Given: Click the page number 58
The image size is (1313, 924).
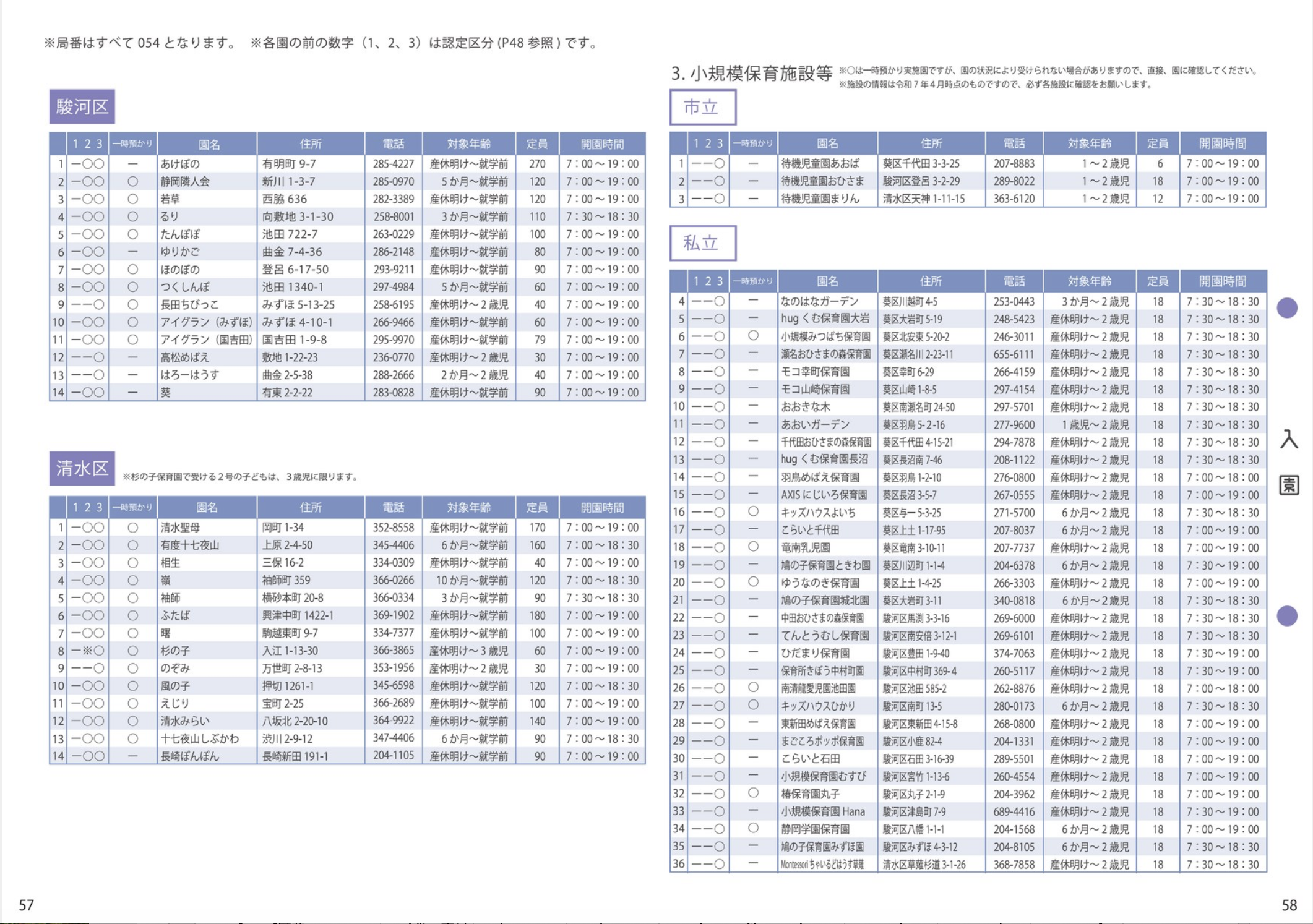Looking at the screenshot, I should point(1289,905).
